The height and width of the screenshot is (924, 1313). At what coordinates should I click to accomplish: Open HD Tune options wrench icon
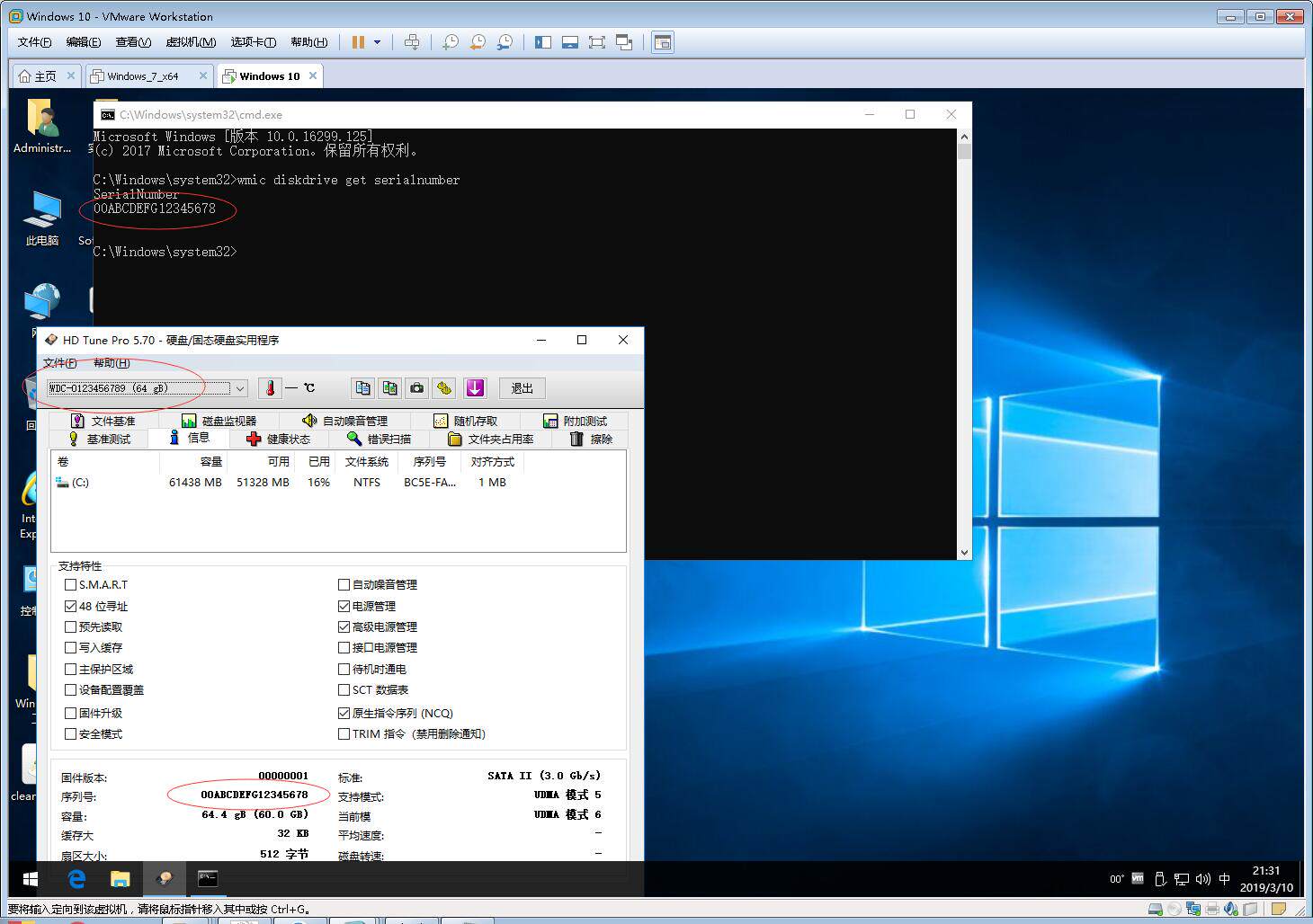[x=444, y=388]
